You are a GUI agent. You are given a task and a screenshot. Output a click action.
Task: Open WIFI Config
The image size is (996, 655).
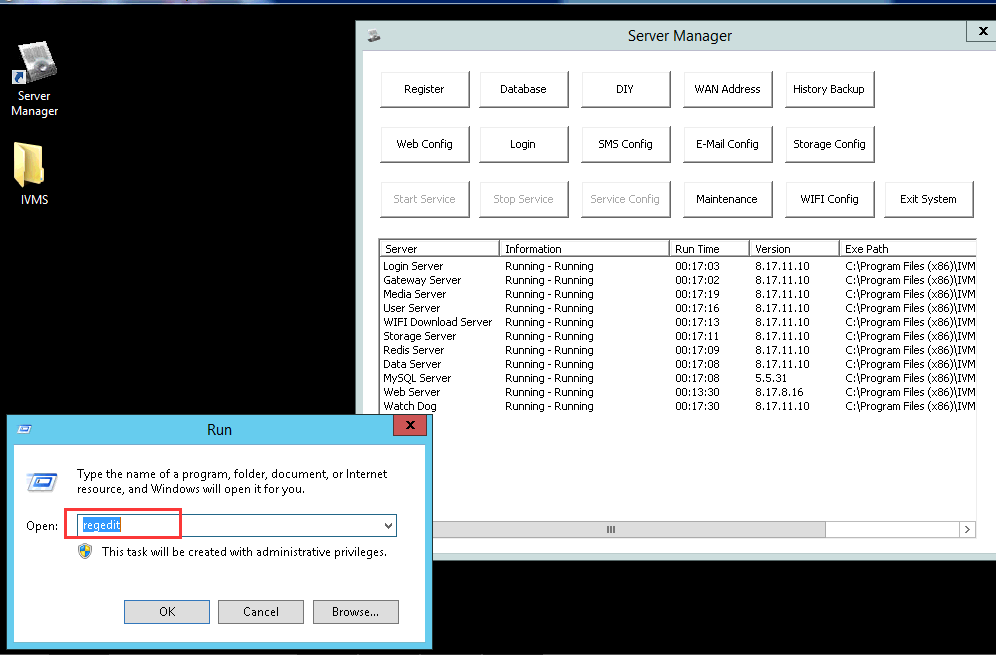829,199
